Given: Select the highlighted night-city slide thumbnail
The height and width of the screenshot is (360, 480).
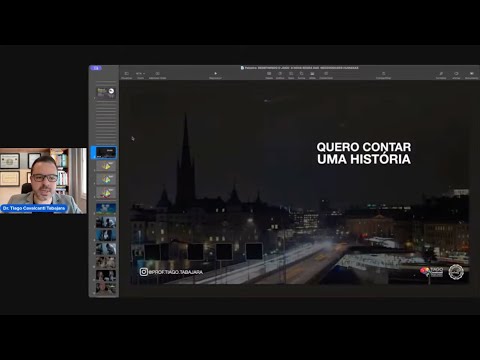Looking at the screenshot, I should [106, 153].
